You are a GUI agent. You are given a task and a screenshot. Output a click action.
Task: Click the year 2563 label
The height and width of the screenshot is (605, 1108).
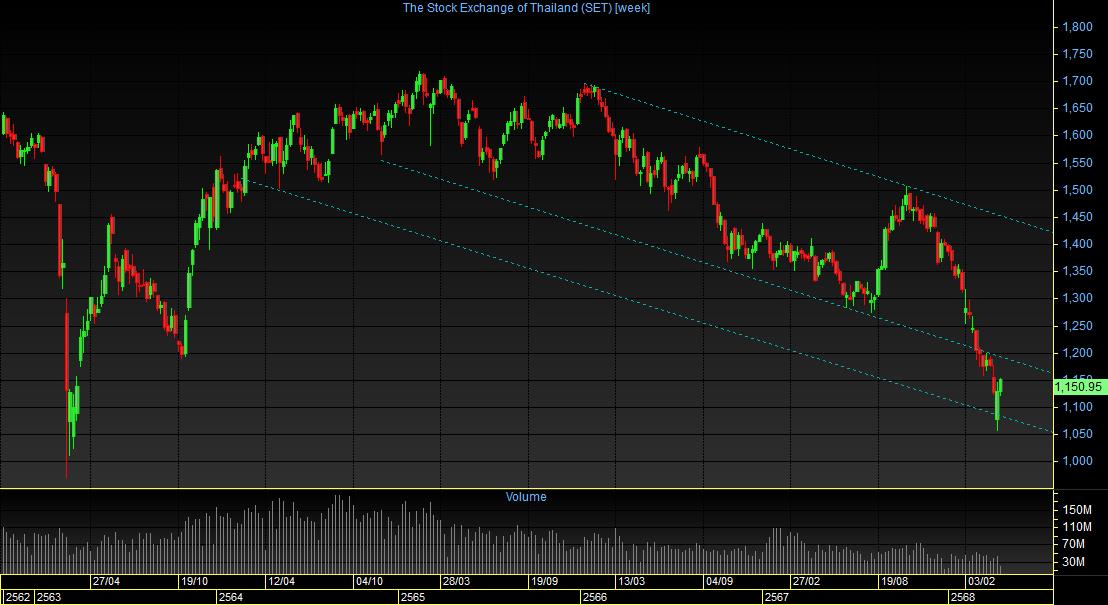pyautogui.click(x=49, y=597)
